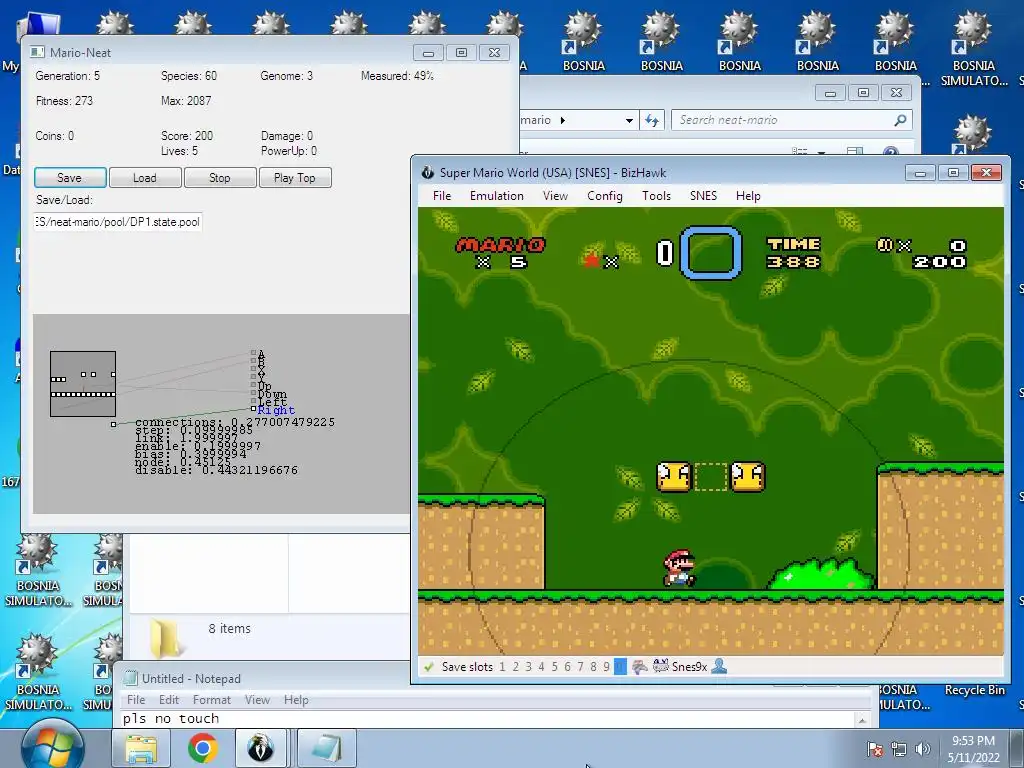Open BizHawk View menu
The image size is (1024, 768).
click(555, 196)
